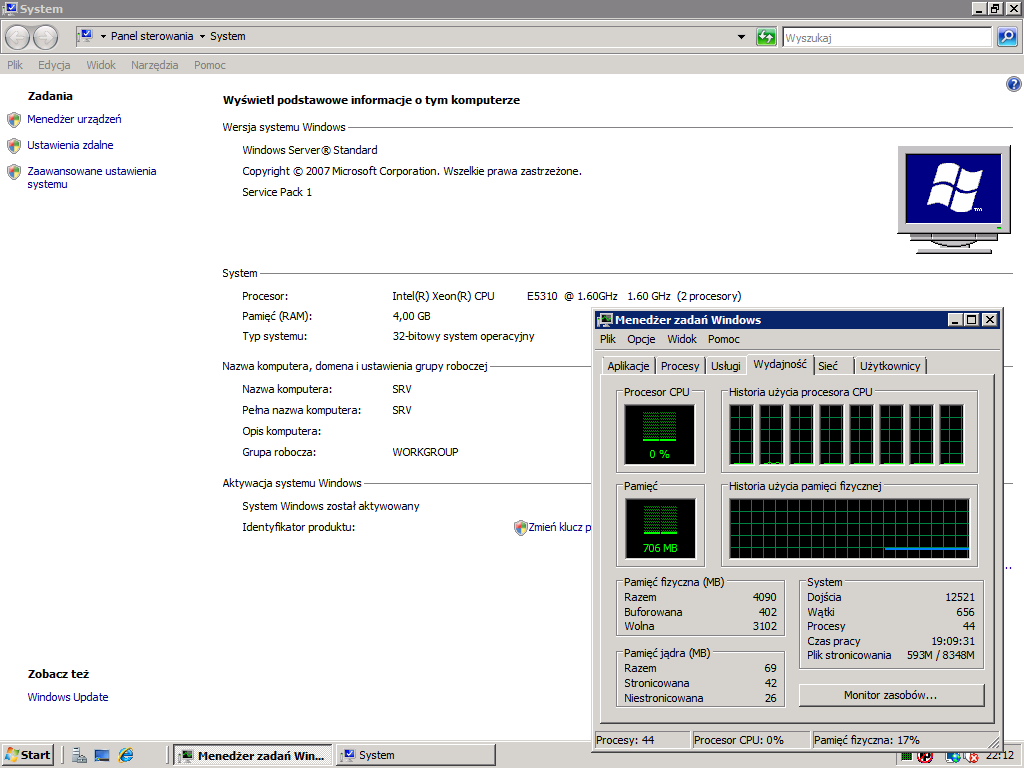1024x768 pixels.
Task: Click the '32-bitowy system operacyjny' text
Action: coord(463,336)
